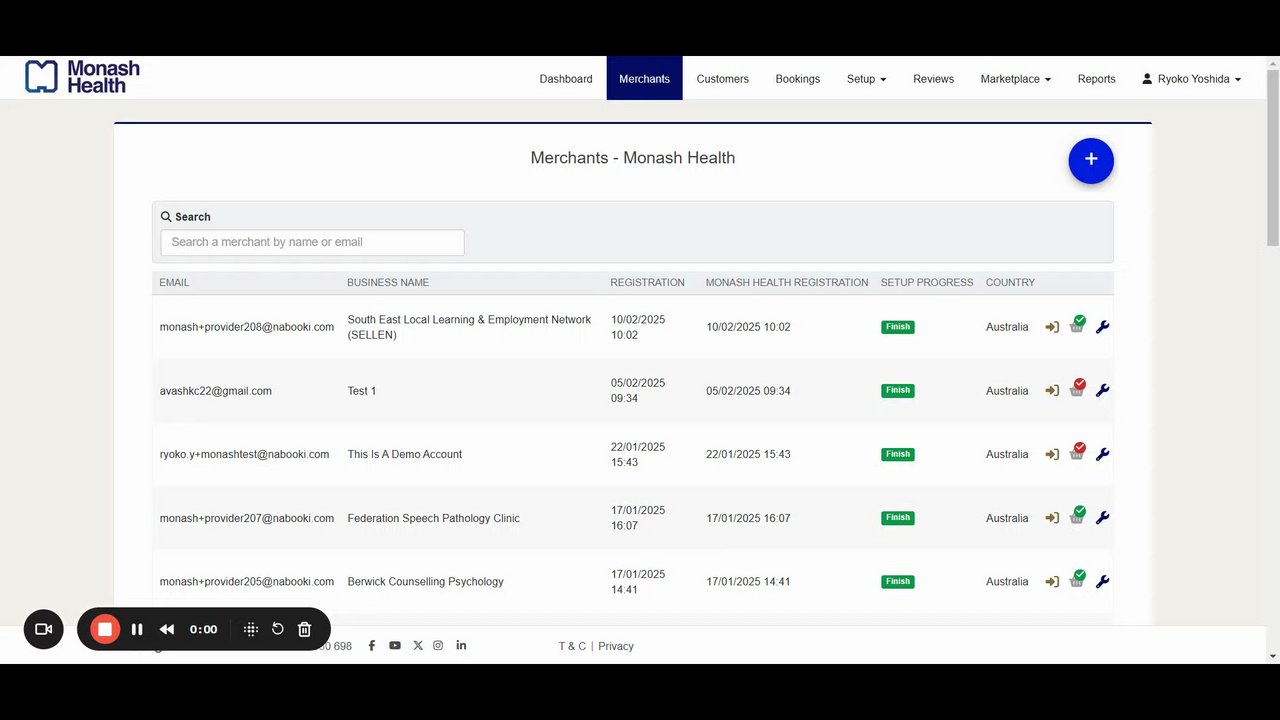The height and width of the screenshot is (720, 1280).
Task: Log in as This Is A Demo Account via its arrow icon
Action: pyautogui.click(x=1052, y=454)
